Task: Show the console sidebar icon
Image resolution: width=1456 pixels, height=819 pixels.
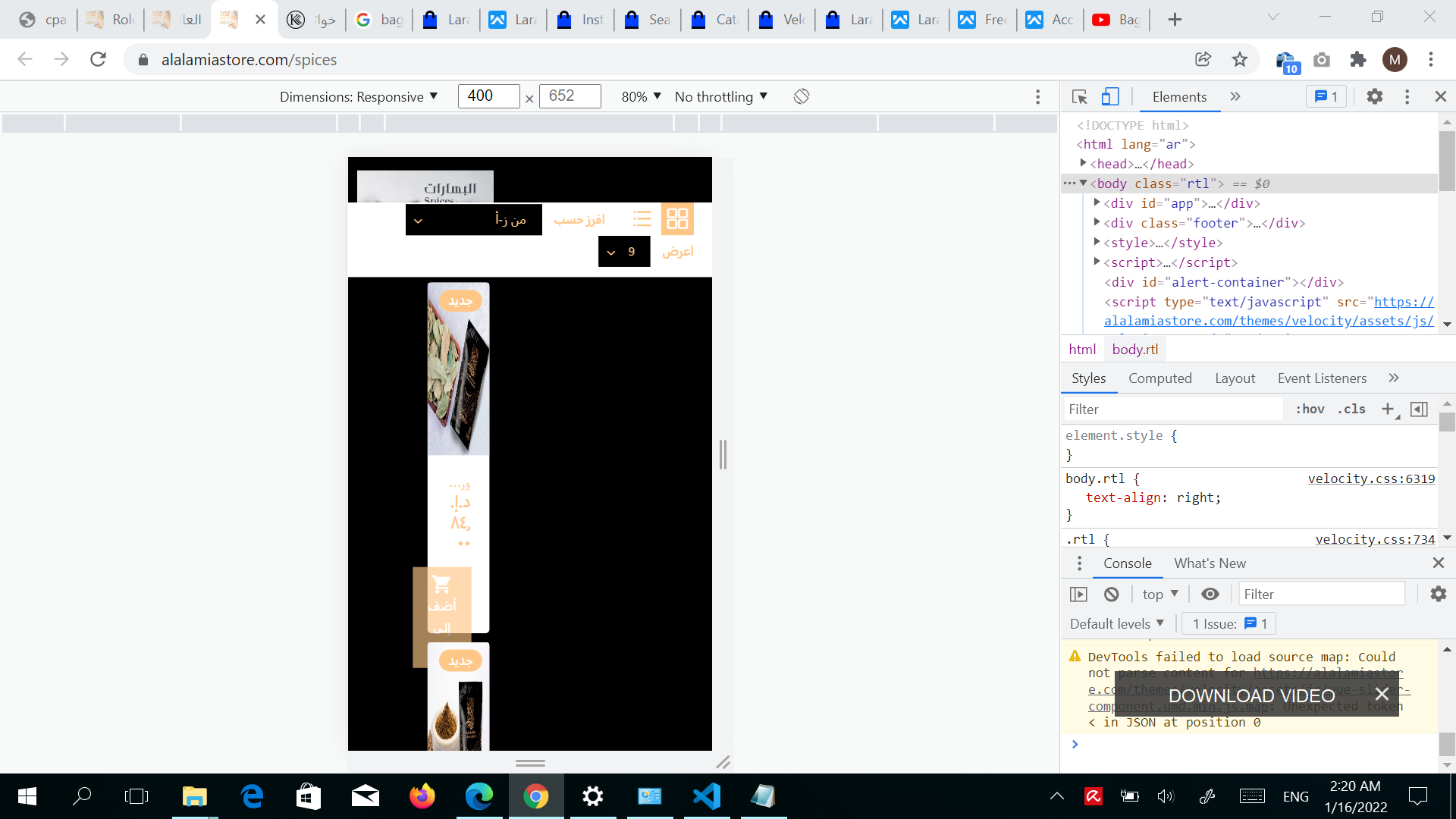Action: 1078,595
